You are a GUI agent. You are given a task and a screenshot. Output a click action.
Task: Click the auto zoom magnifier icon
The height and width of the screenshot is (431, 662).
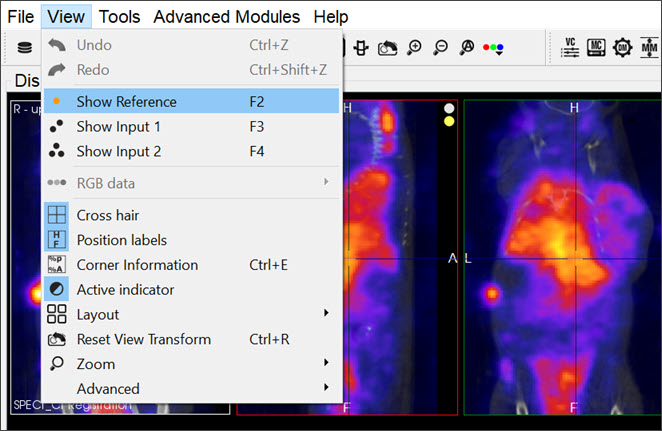(x=466, y=47)
